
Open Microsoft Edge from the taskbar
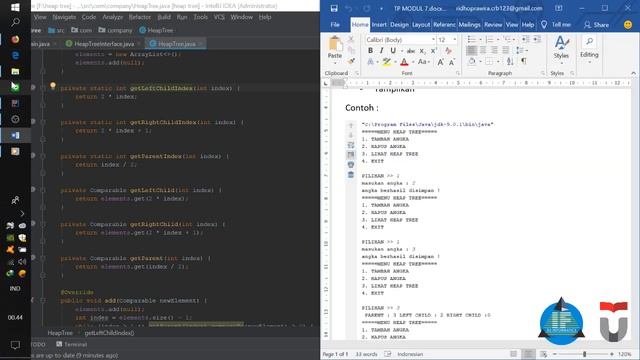(x=15, y=55)
